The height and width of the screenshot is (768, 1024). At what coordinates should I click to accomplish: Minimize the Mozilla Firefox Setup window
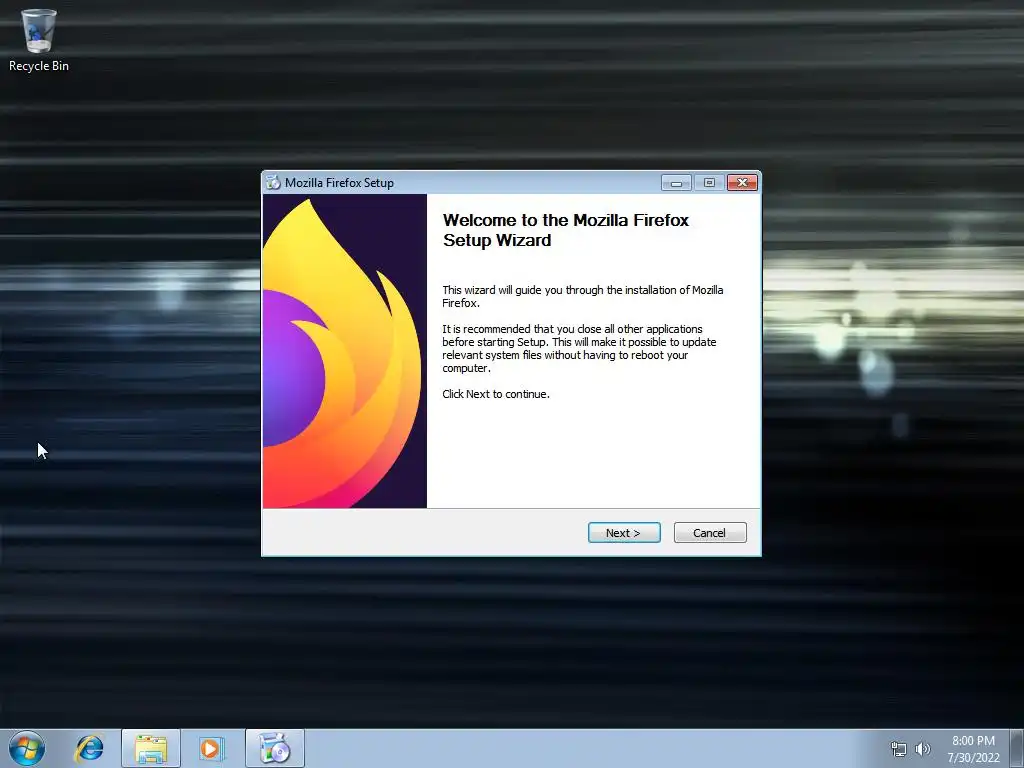pos(677,183)
